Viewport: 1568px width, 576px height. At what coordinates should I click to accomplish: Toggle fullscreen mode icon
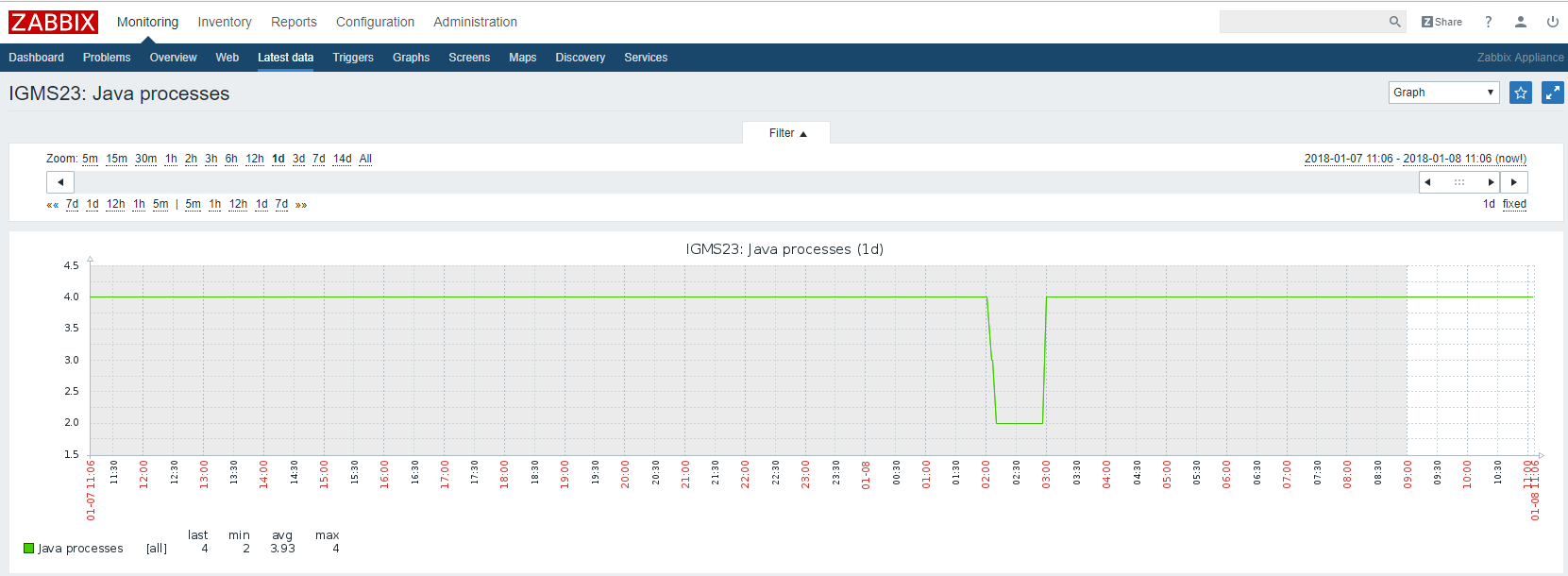pyautogui.click(x=1552, y=93)
